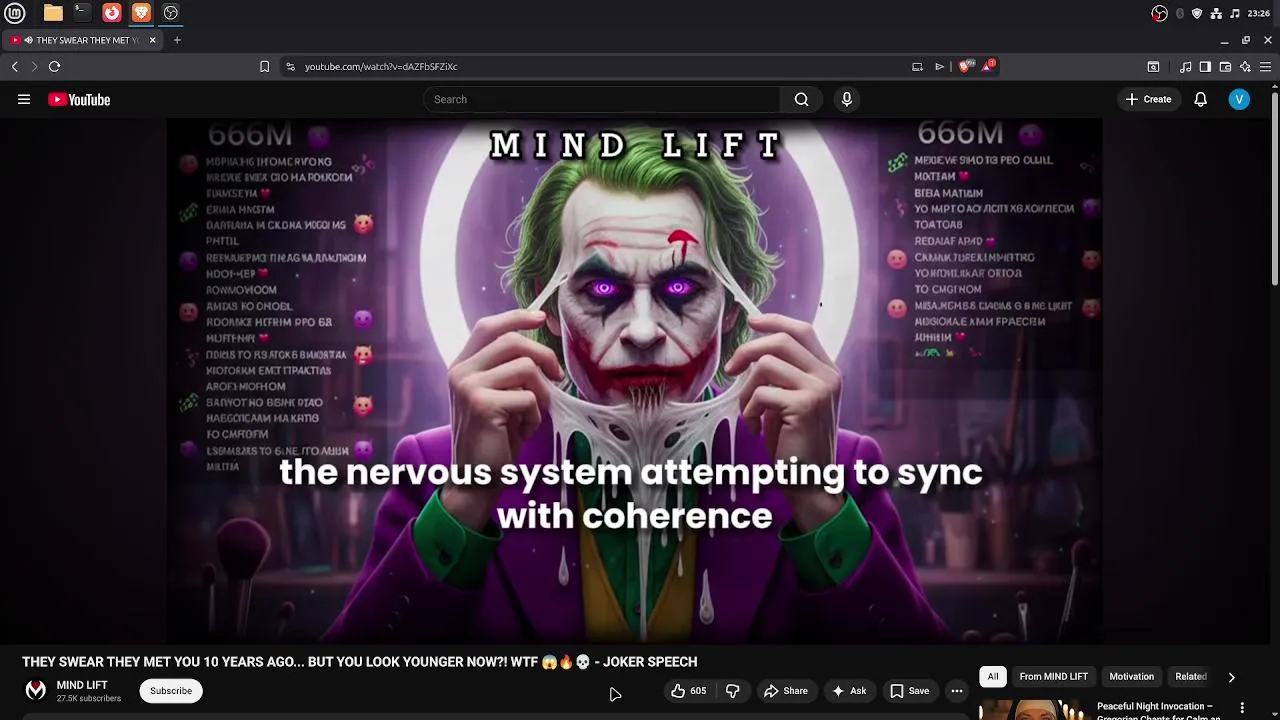Viewport: 1280px width, 720px height.
Task: Expand the YouTube guide menu
Action: click(x=24, y=99)
